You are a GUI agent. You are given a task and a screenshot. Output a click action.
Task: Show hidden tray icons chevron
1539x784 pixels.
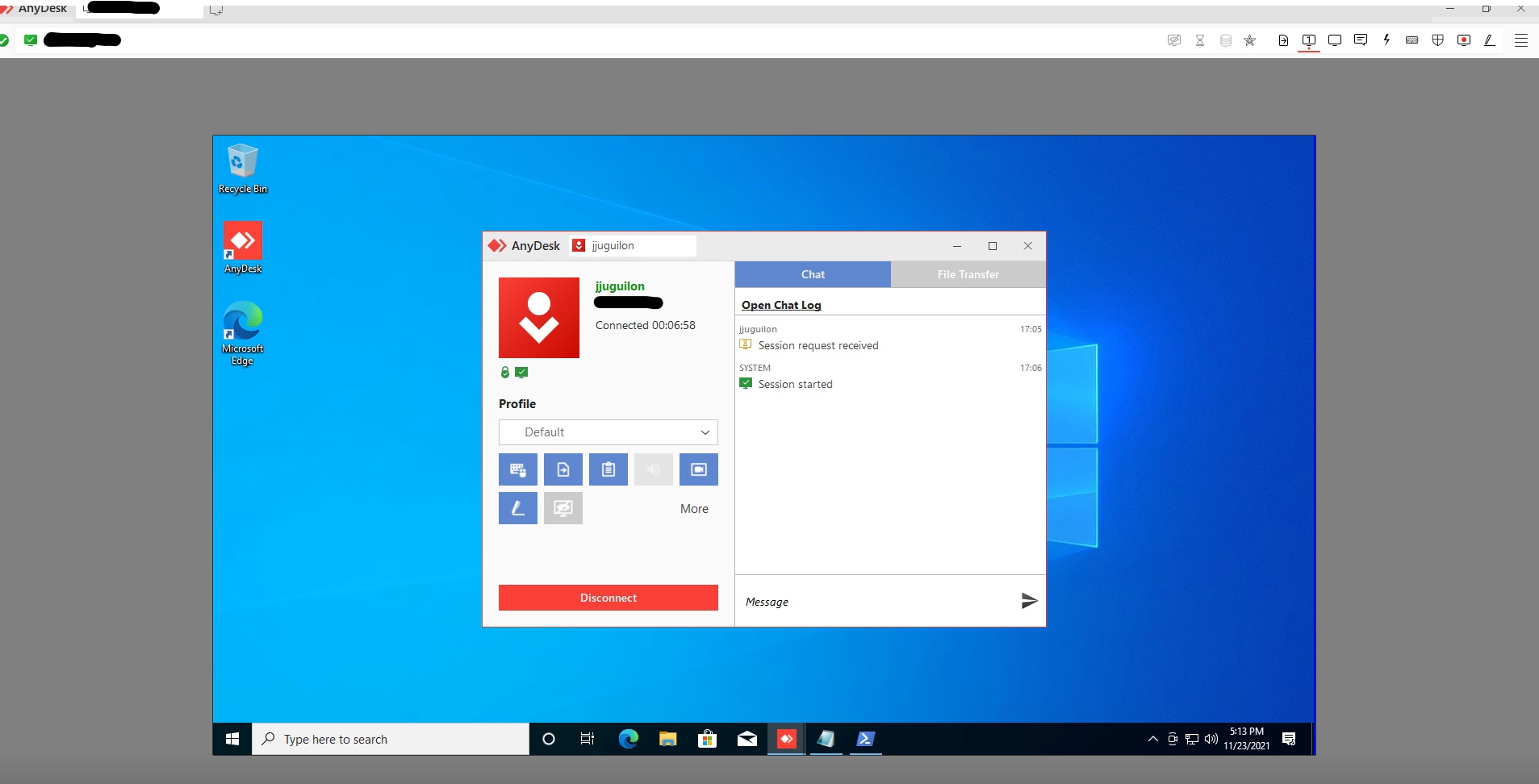[x=1152, y=739]
